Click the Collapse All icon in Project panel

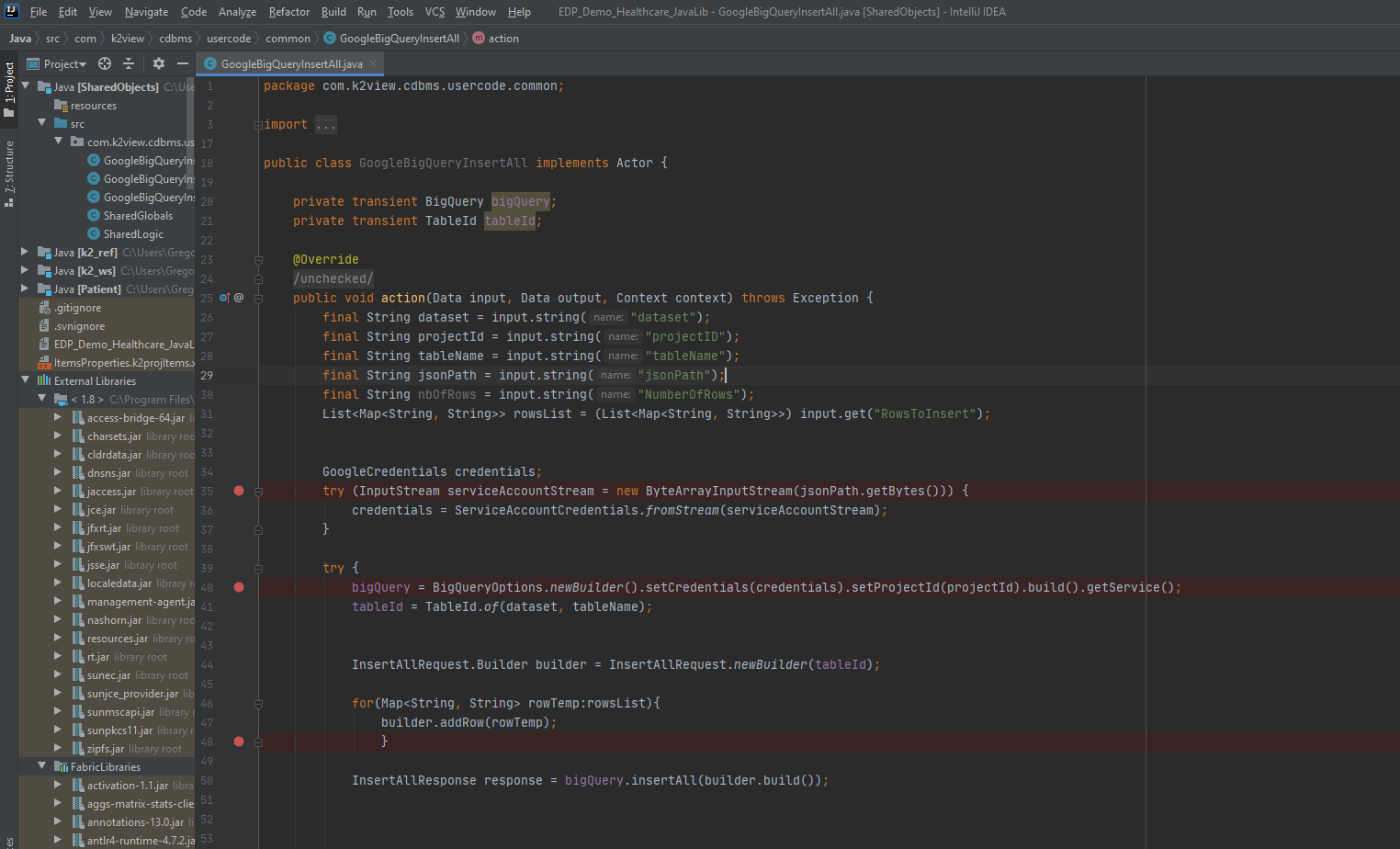pos(129,63)
